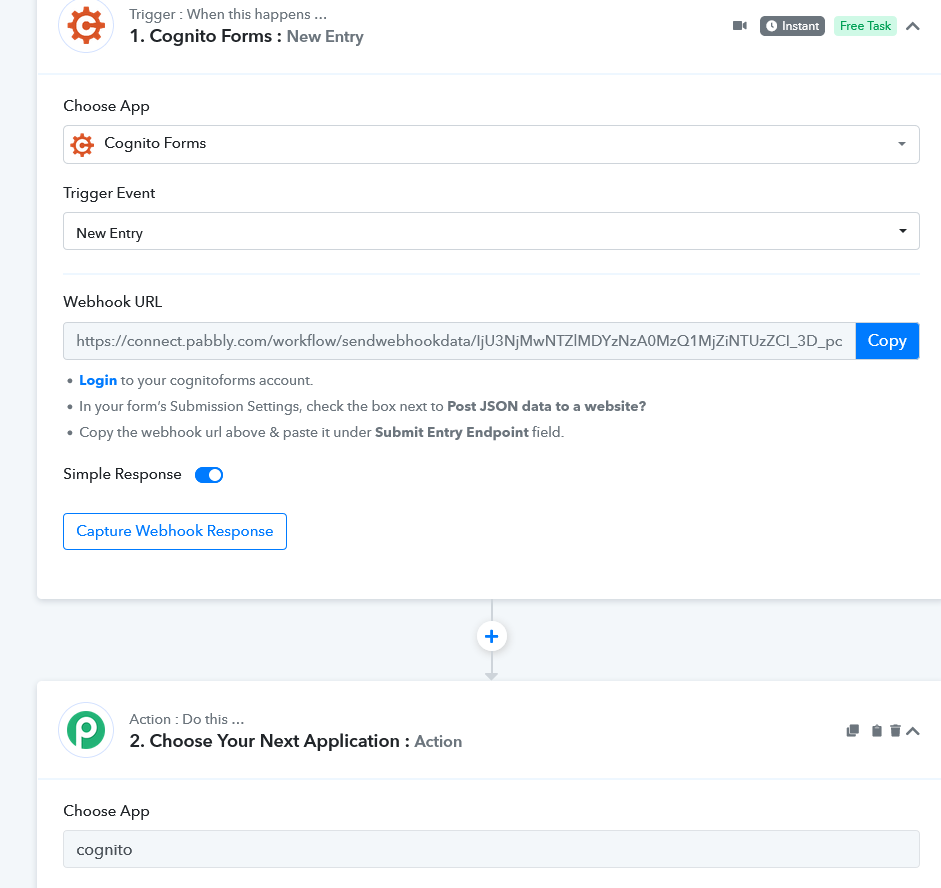Click the clipboard paste icon on action step
Viewport: 941px width, 888px height.
(x=877, y=730)
